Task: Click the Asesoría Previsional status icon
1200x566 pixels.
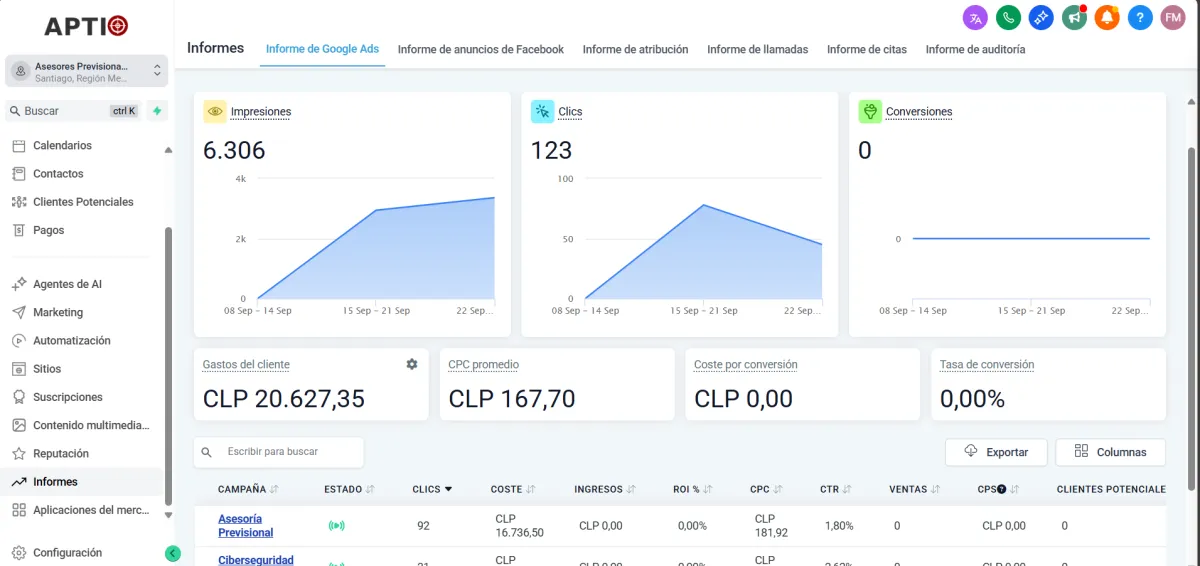Action: pyautogui.click(x=336, y=525)
